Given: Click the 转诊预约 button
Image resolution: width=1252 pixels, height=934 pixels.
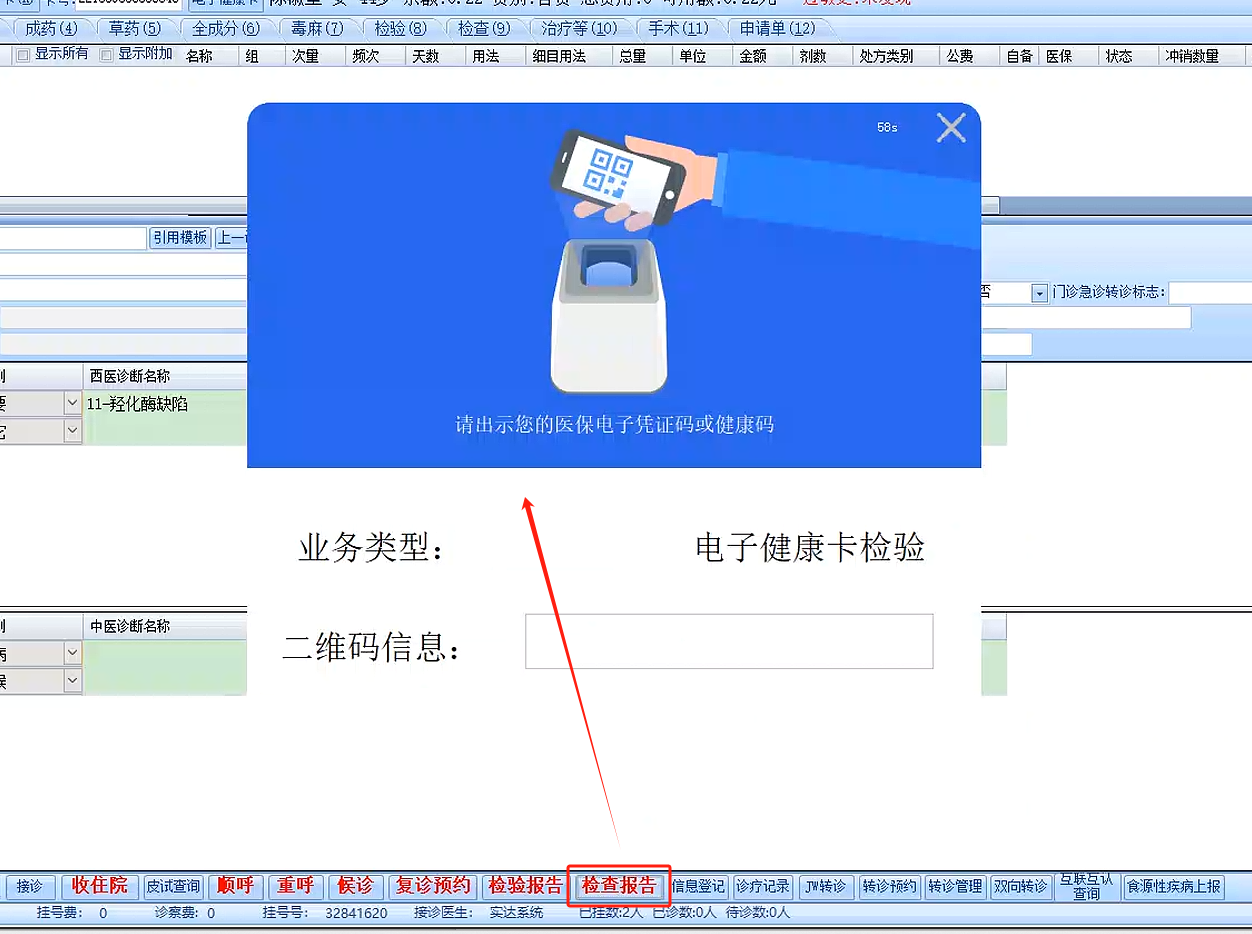Looking at the screenshot, I should [x=889, y=886].
